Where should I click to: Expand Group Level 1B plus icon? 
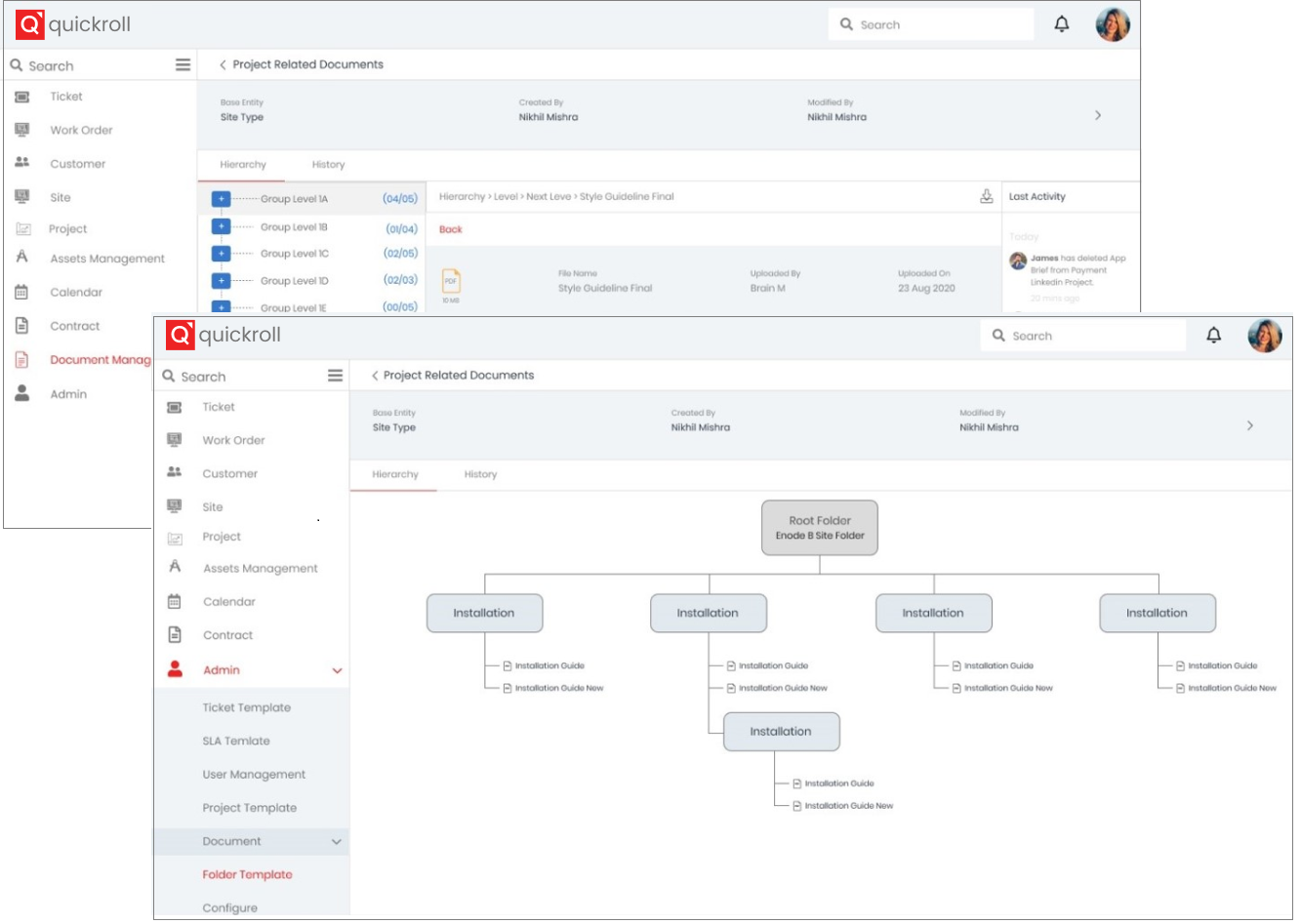tap(222, 226)
